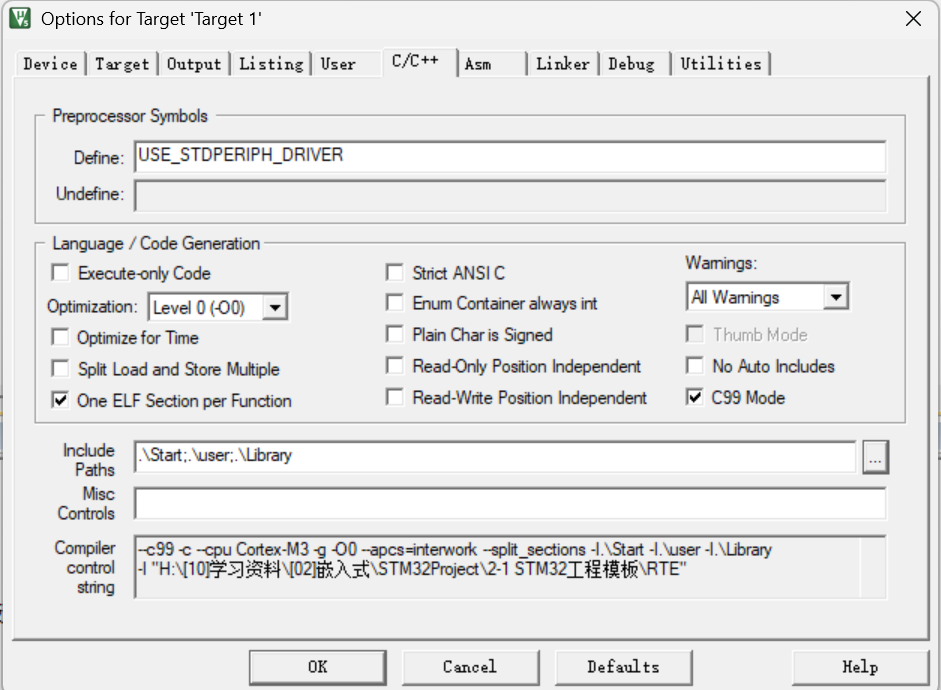Image resolution: width=941 pixels, height=690 pixels.
Task: Click the Compiler control string box
Action: pyautogui.click(x=510, y=566)
